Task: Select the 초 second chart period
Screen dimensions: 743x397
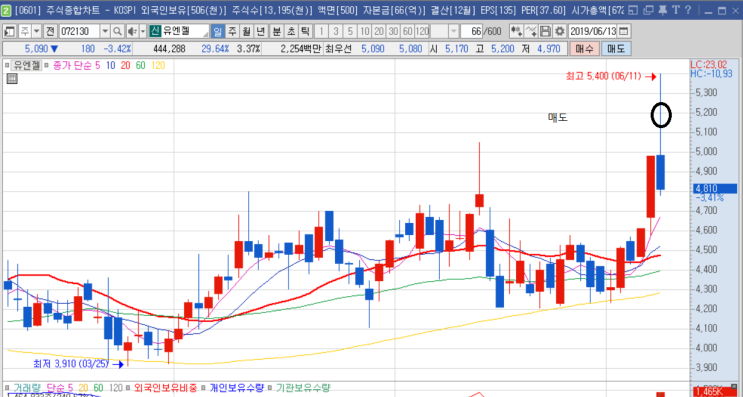Action: point(291,31)
